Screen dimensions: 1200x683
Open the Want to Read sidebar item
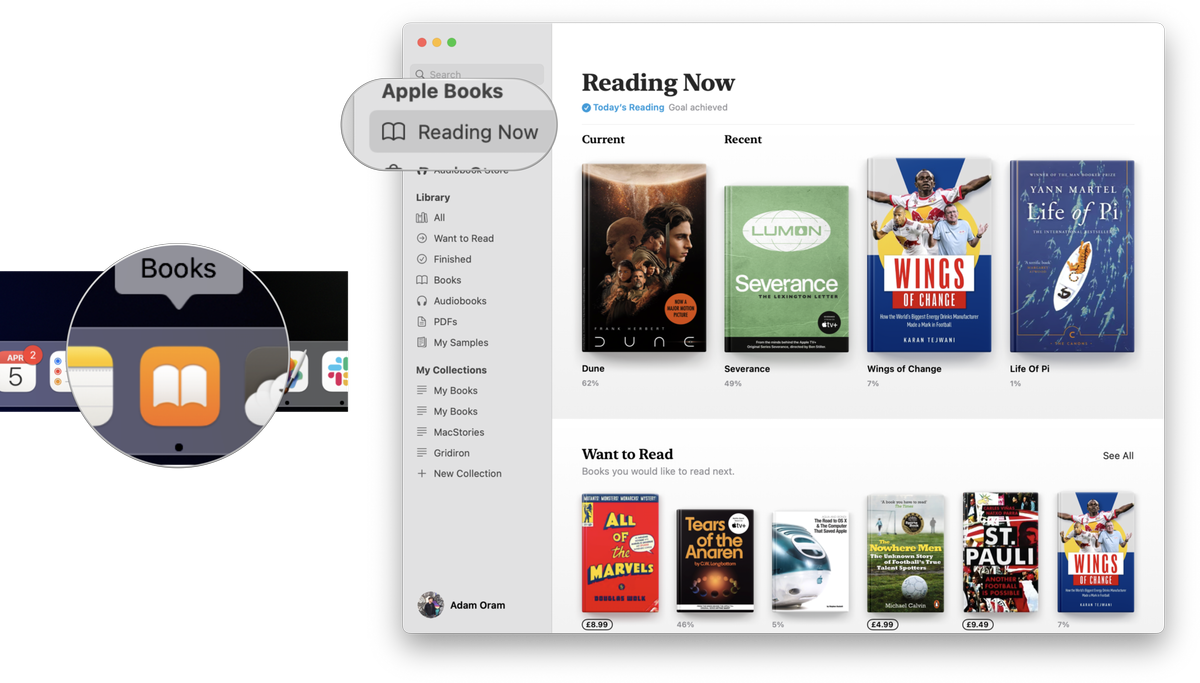[x=464, y=238]
